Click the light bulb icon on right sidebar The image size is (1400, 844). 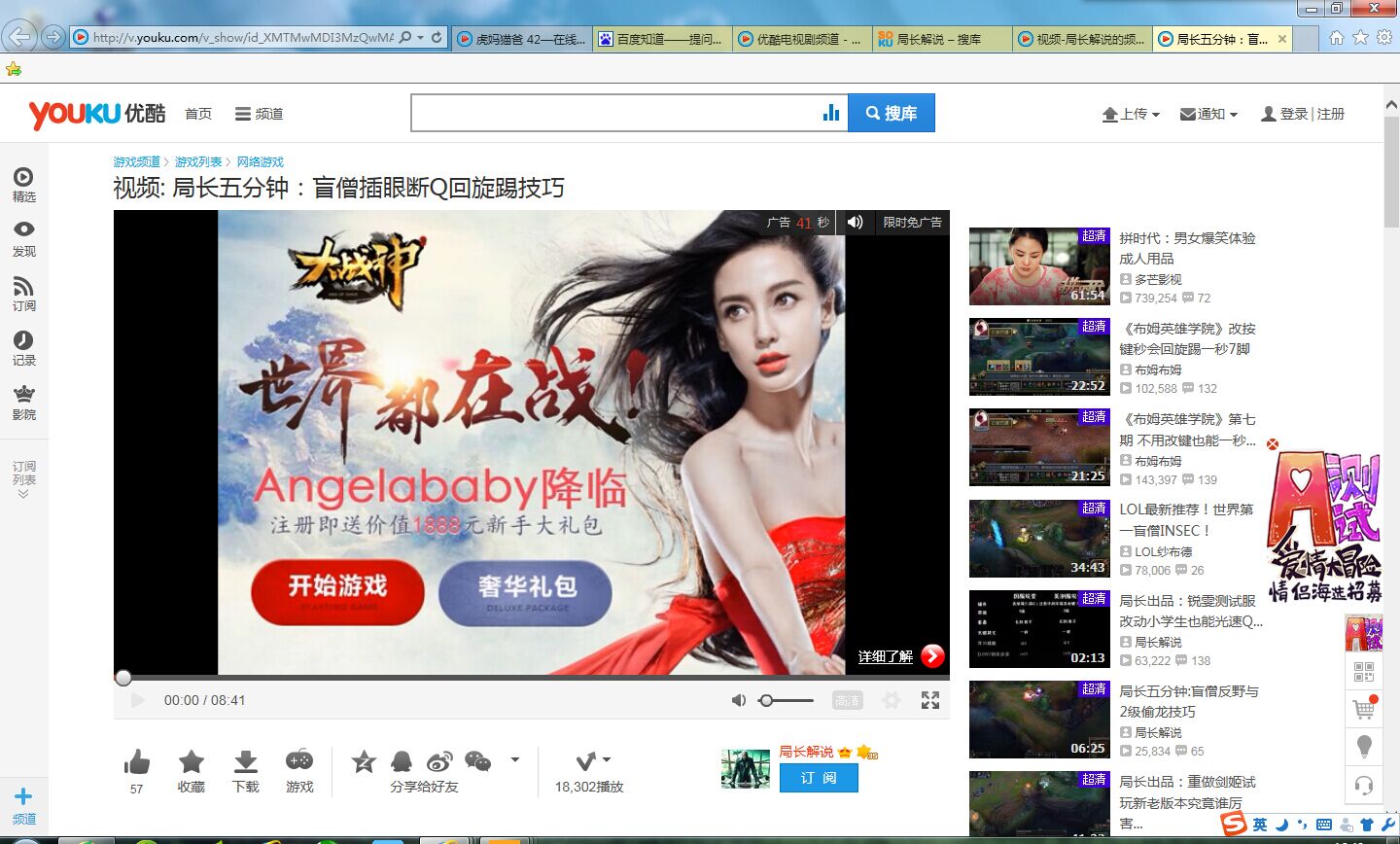1364,747
